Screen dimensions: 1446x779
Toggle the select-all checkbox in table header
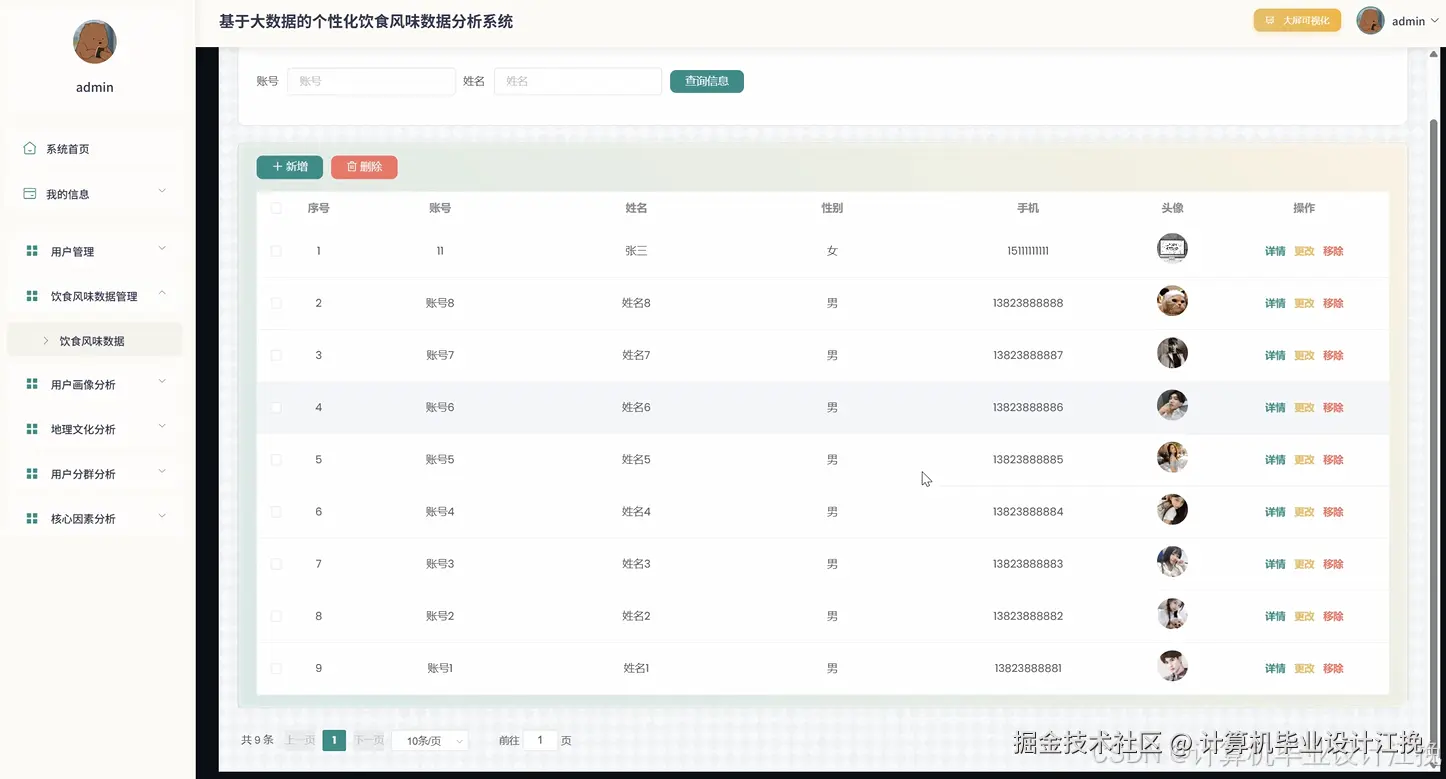tap(276, 208)
